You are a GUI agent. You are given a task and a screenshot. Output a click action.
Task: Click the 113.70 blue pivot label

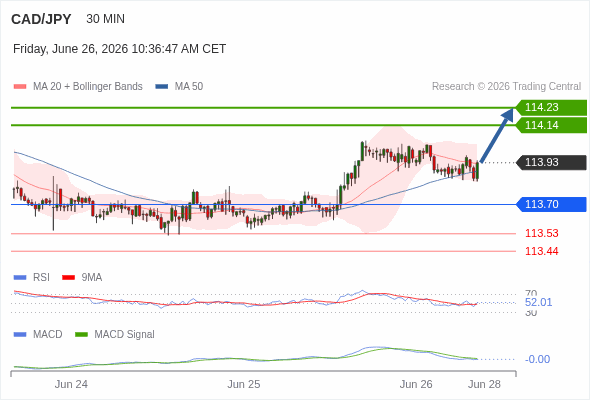tap(551, 204)
